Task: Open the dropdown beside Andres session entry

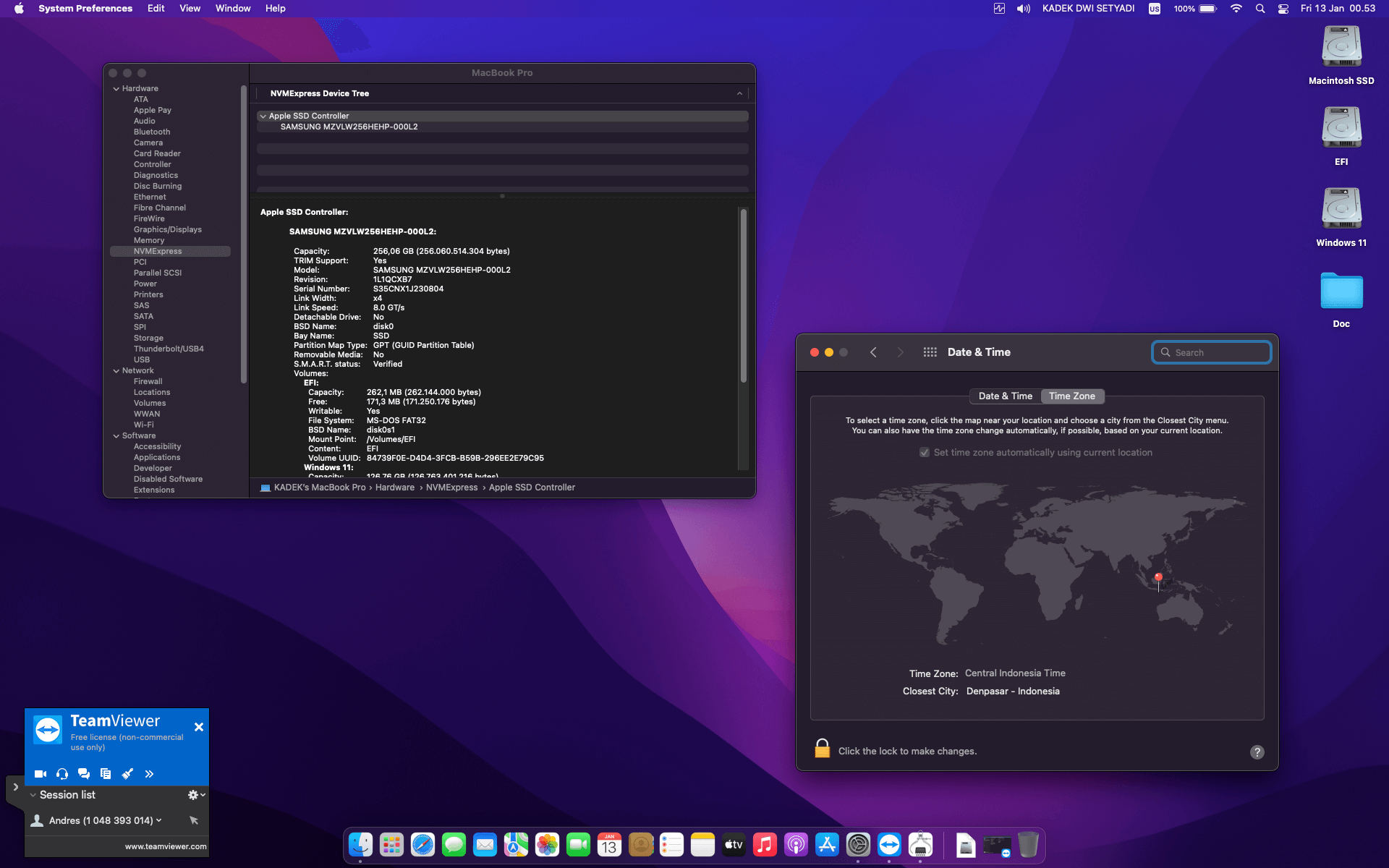Action: [x=158, y=820]
